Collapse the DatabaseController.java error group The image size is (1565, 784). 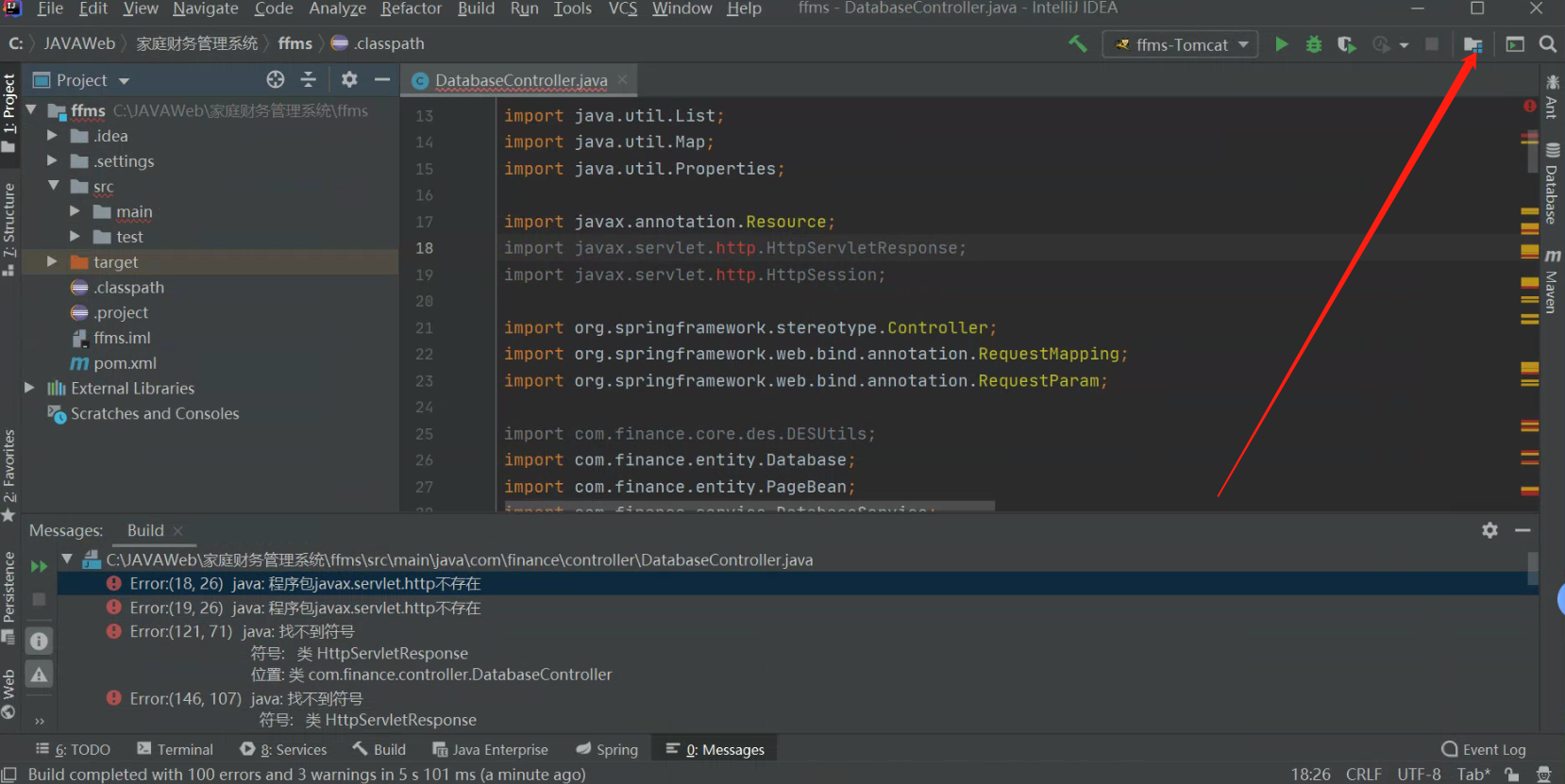[x=67, y=559]
